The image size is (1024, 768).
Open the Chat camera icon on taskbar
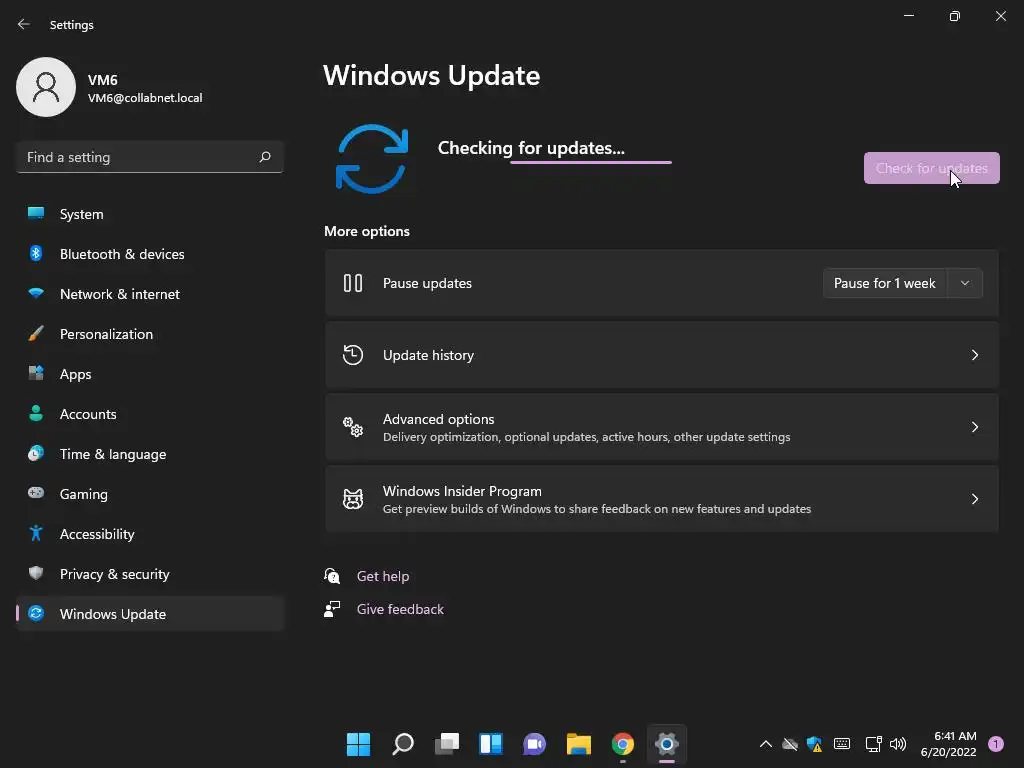click(x=534, y=744)
